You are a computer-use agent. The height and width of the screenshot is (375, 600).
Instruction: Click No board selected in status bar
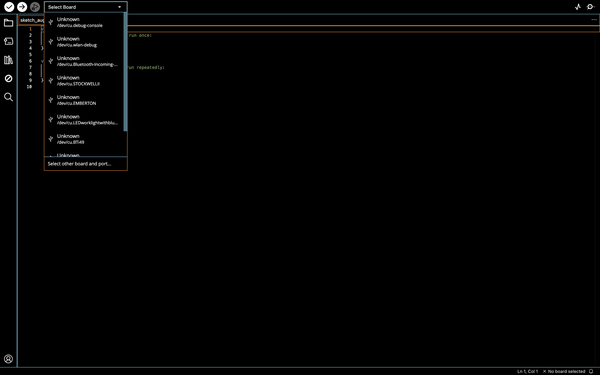(x=564, y=372)
